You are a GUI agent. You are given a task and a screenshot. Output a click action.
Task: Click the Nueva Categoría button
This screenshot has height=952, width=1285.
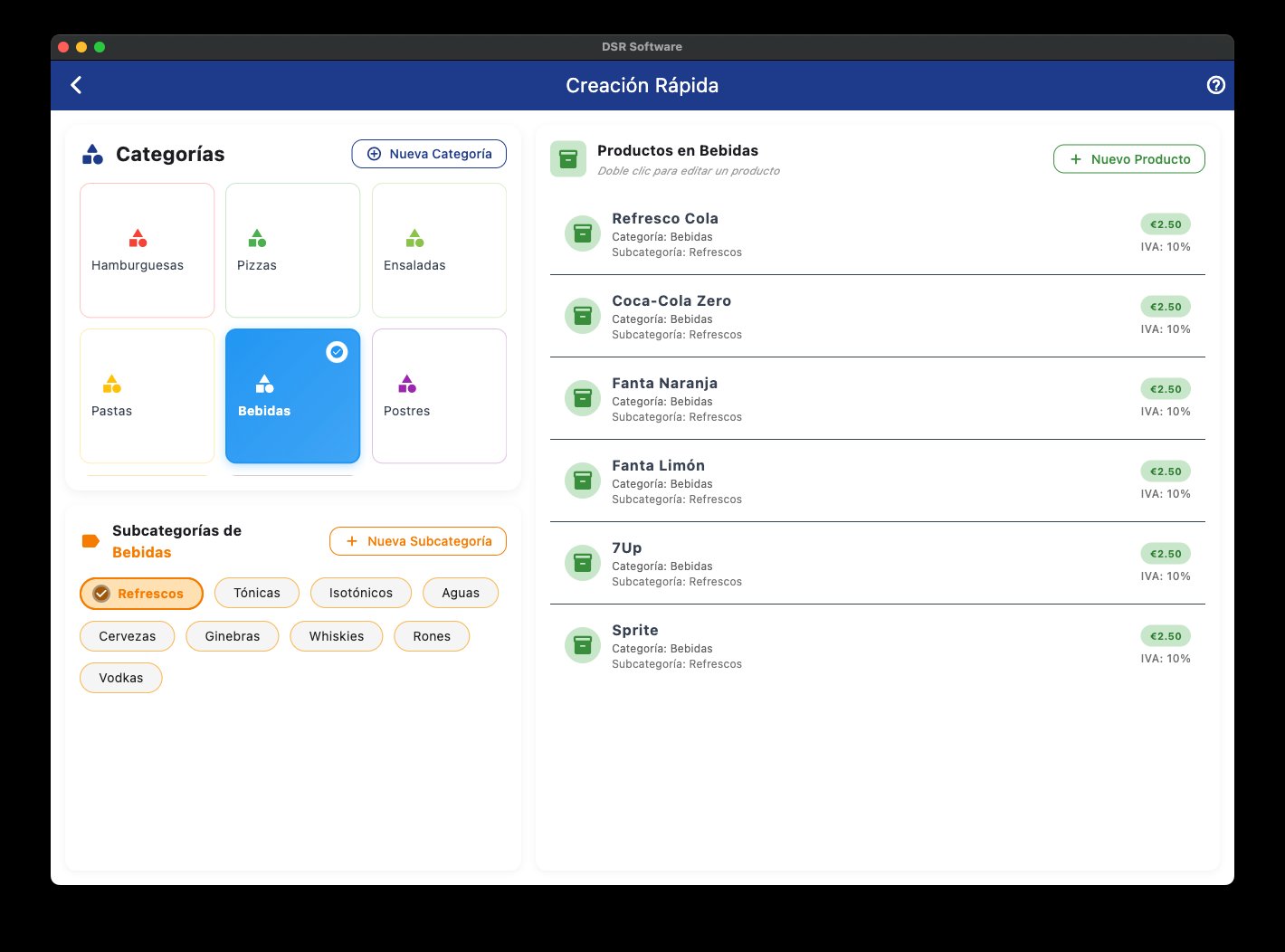click(429, 154)
